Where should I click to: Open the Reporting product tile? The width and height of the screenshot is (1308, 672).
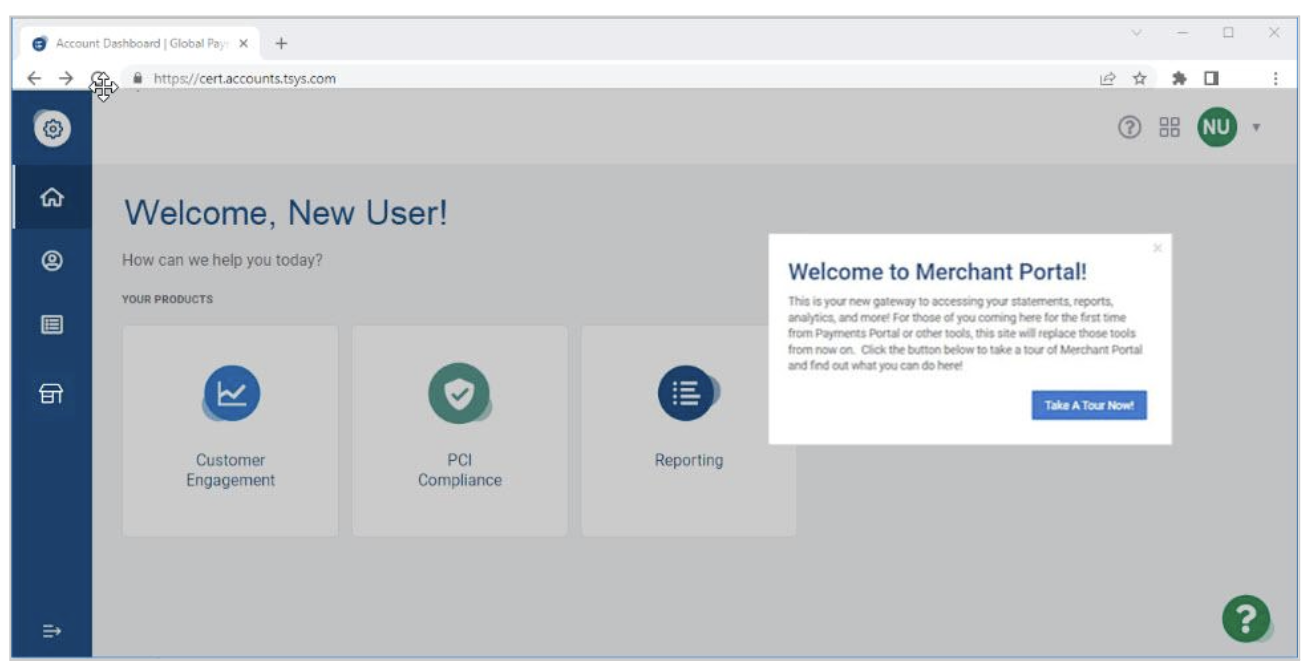pyautogui.click(x=688, y=430)
